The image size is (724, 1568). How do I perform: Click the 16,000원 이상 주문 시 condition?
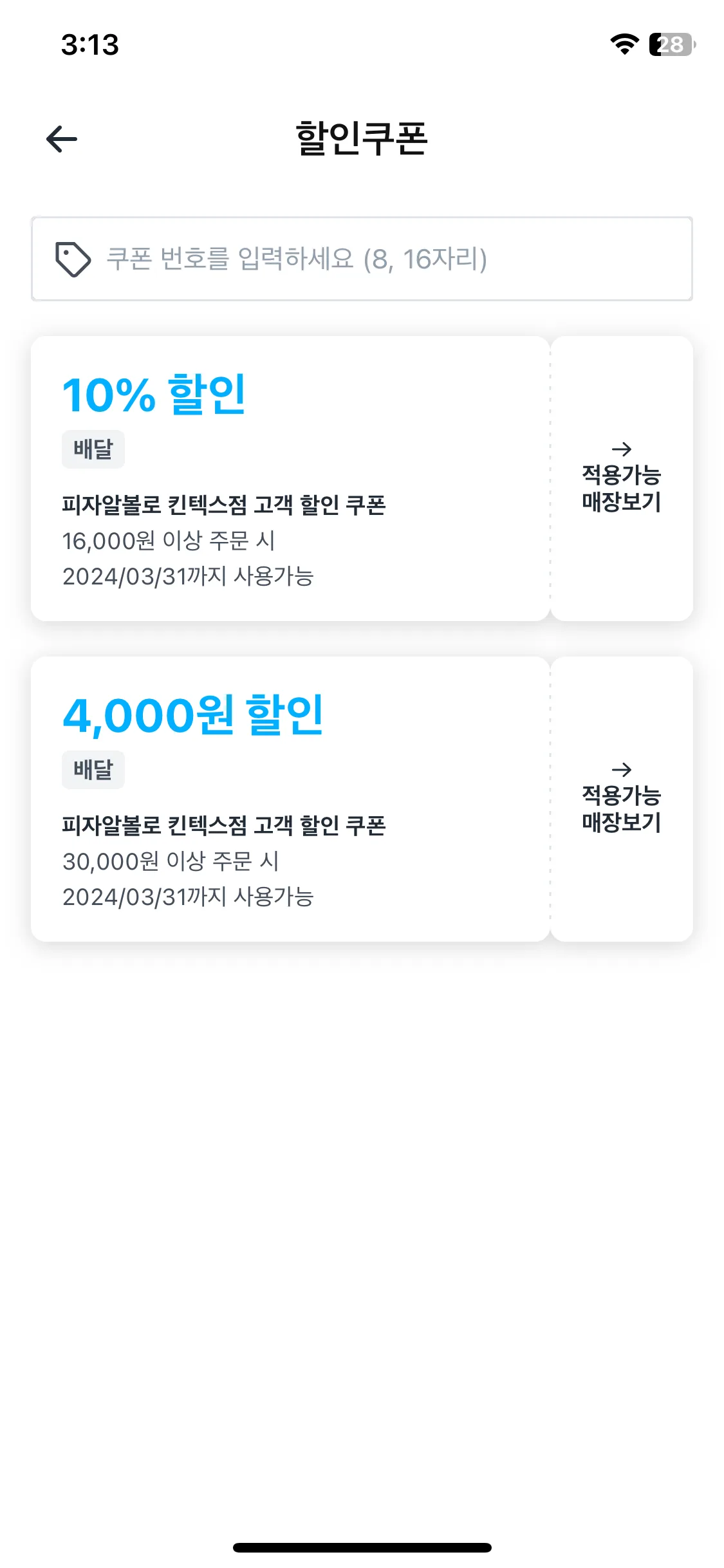(x=169, y=541)
